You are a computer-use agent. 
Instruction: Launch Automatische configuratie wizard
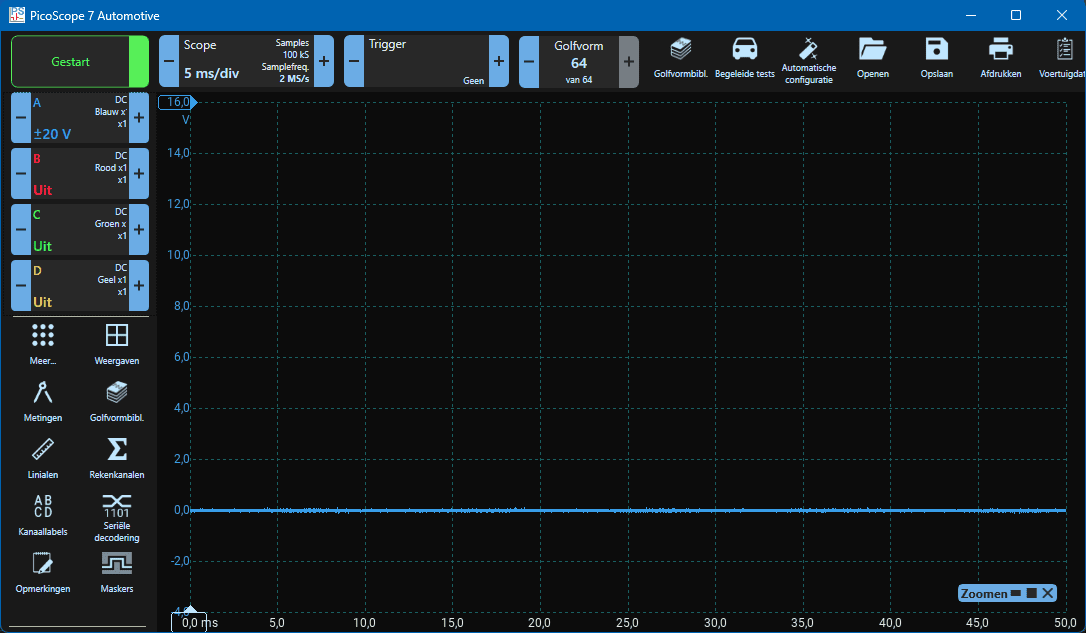point(808,60)
